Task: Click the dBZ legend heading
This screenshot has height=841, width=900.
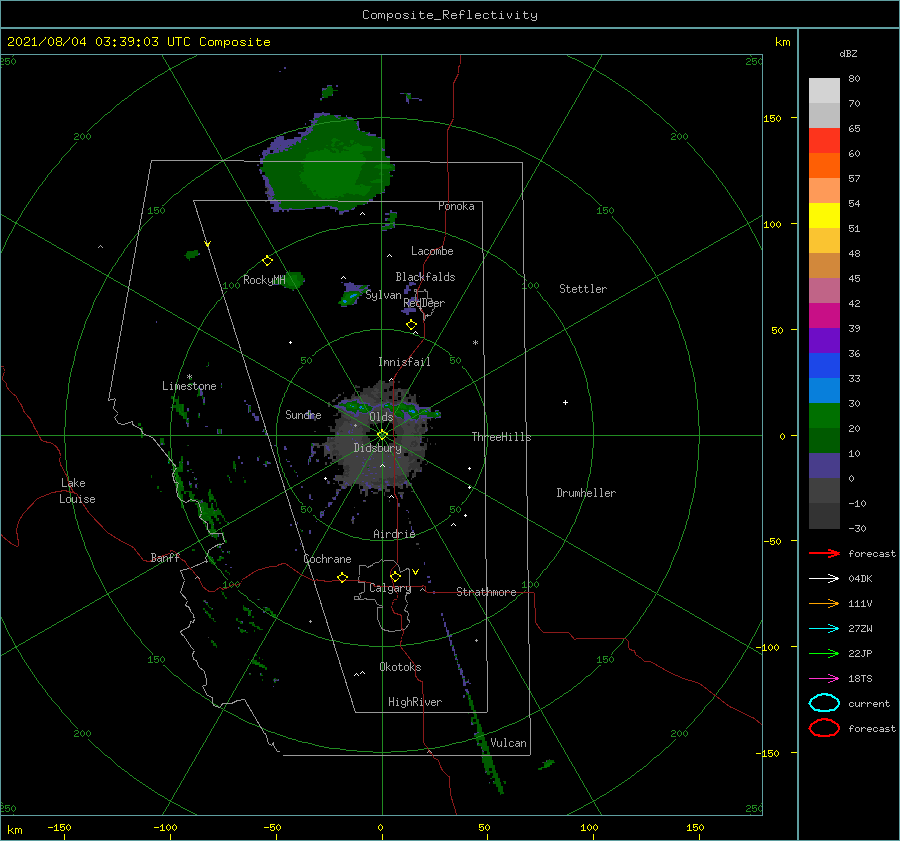Action: click(848, 53)
